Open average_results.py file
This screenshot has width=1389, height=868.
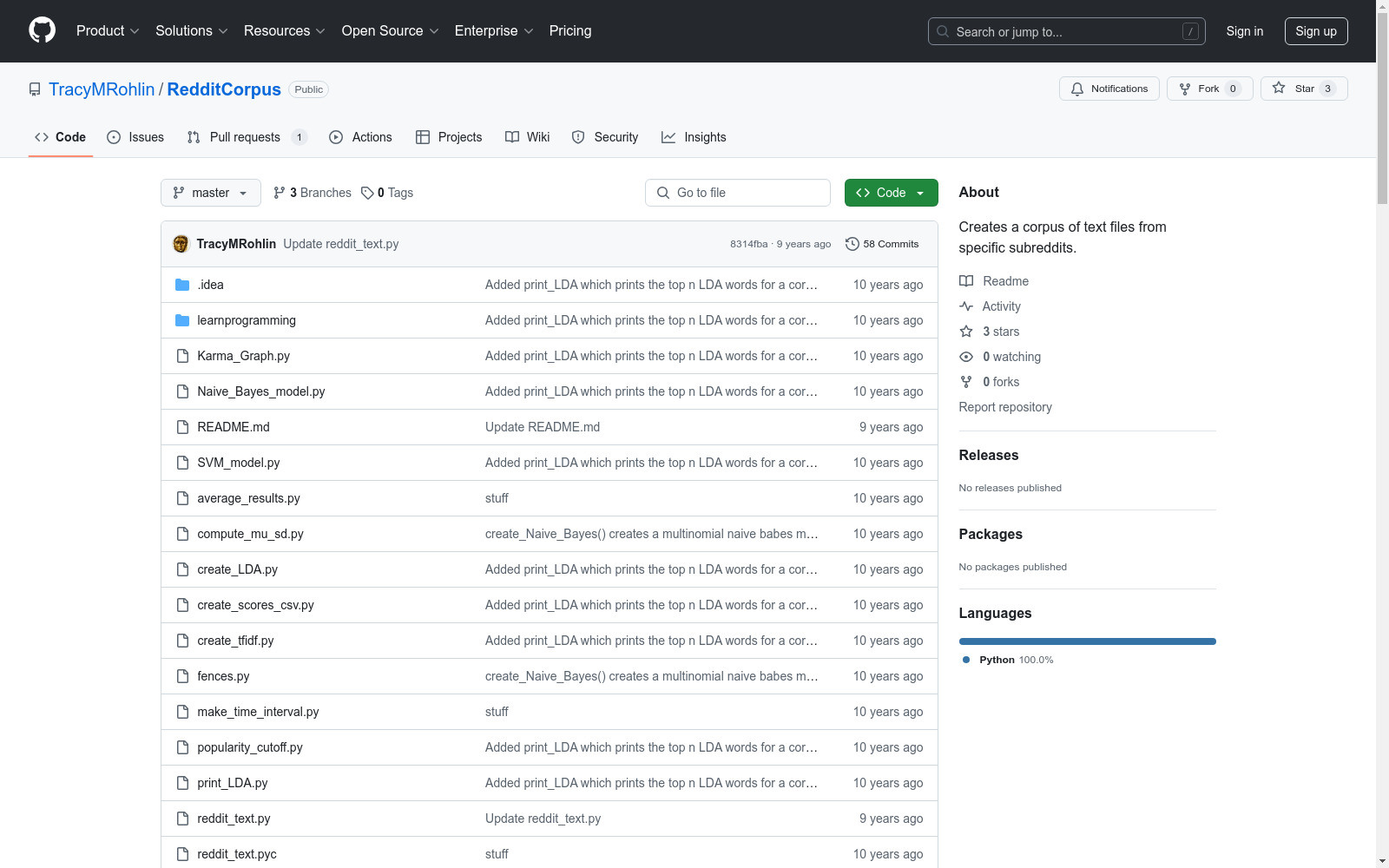248,498
